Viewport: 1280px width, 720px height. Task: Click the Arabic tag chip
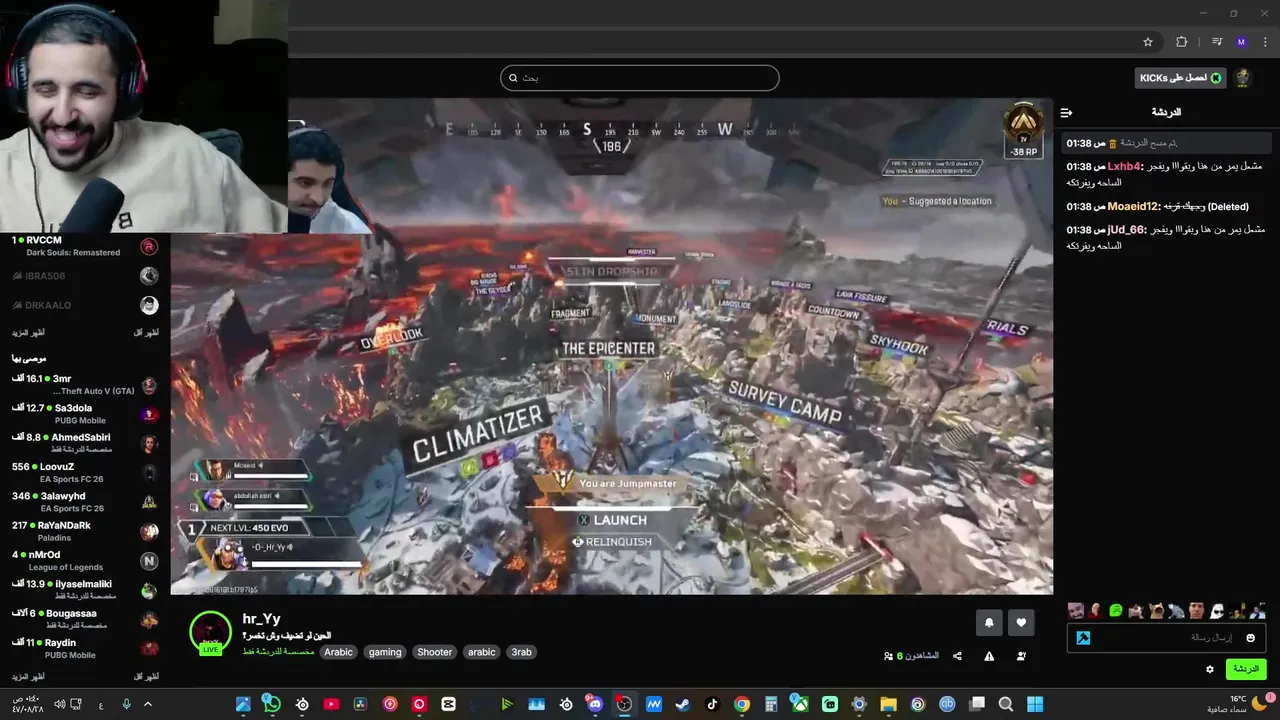coord(338,652)
